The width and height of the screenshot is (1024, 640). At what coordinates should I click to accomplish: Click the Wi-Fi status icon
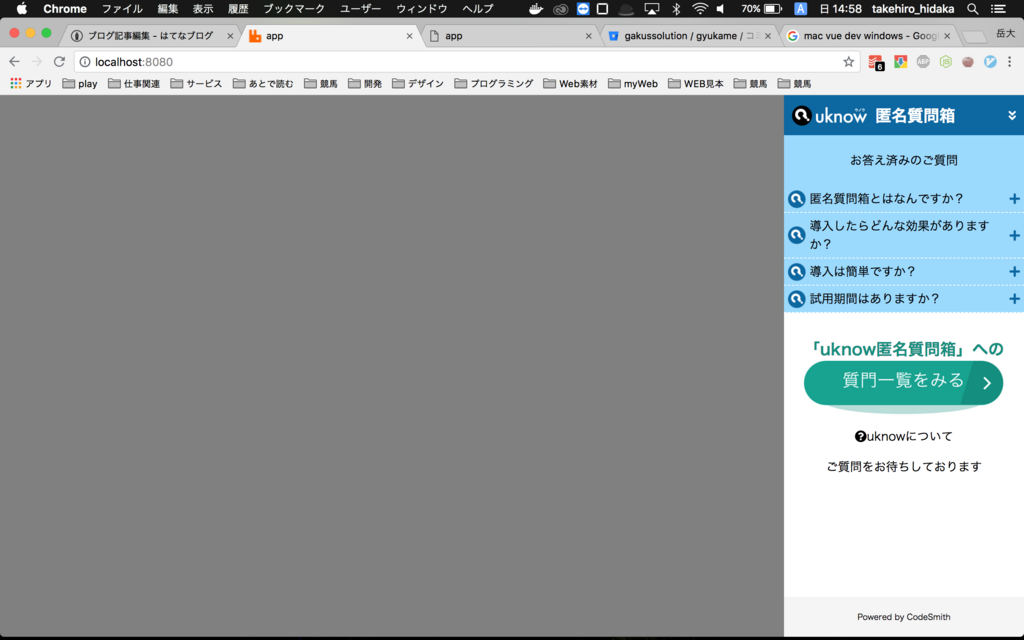[x=700, y=8]
